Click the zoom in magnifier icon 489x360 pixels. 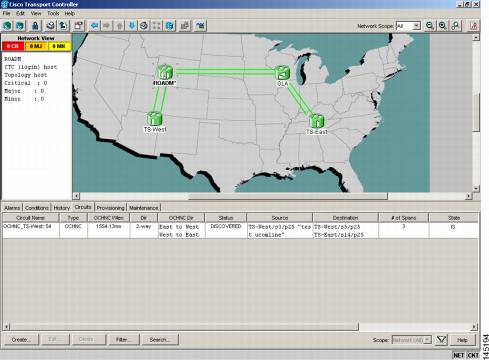pyautogui.click(x=443, y=26)
